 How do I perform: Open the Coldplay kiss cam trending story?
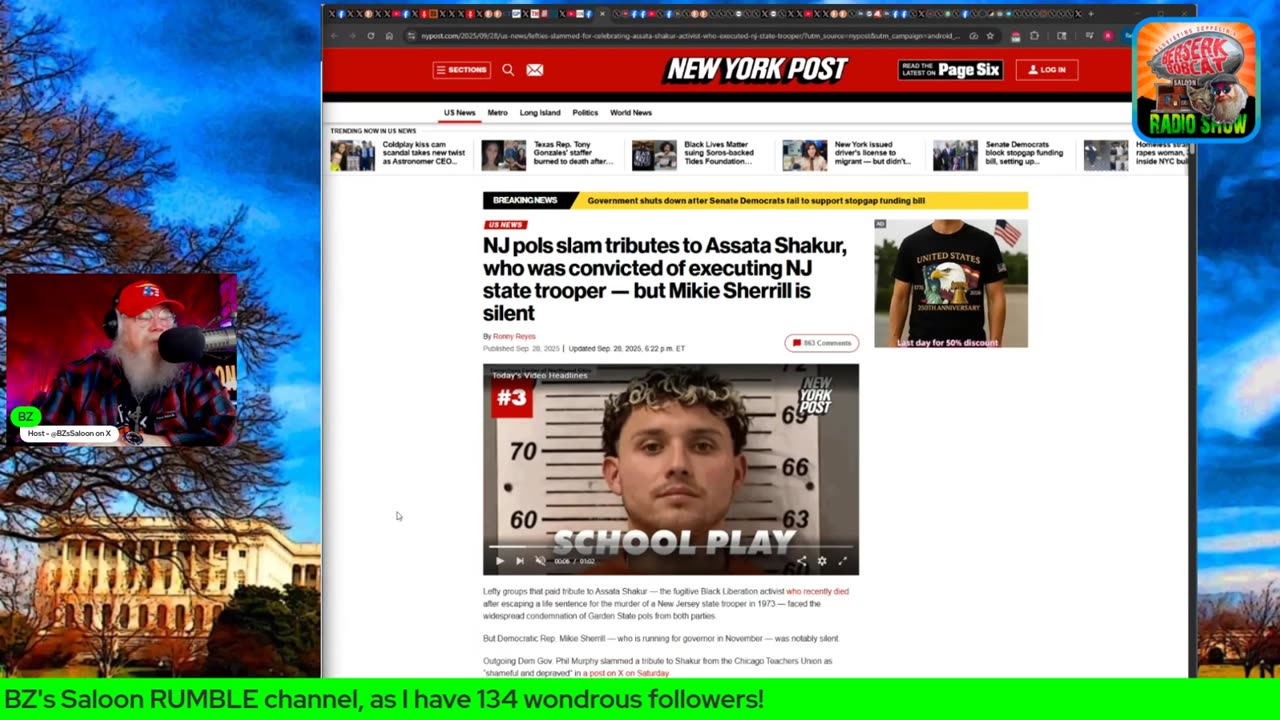pyautogui.click(x=424, y=153)
